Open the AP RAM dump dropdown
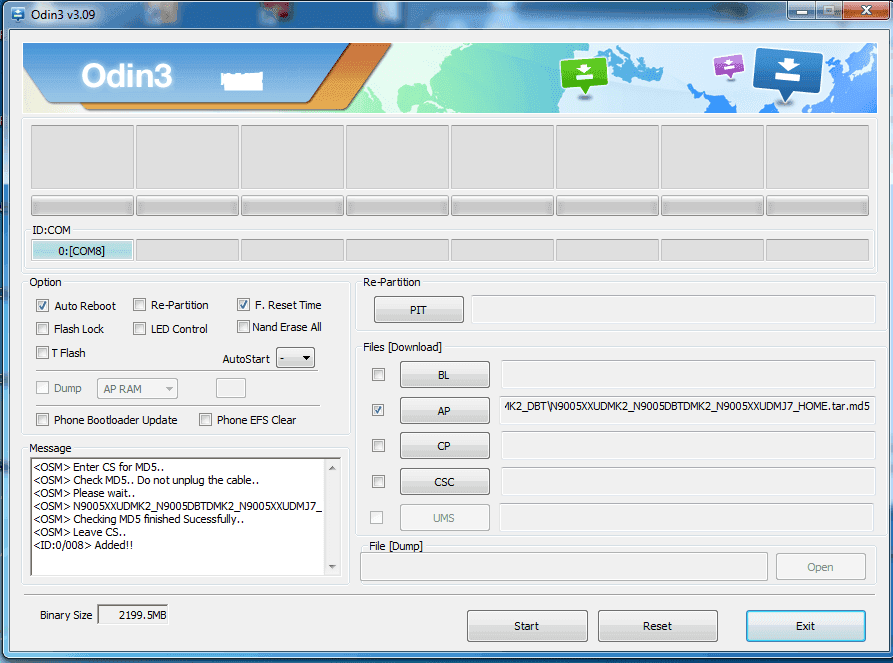Screen dimensions: 893x663 click(x=137, y=389)
